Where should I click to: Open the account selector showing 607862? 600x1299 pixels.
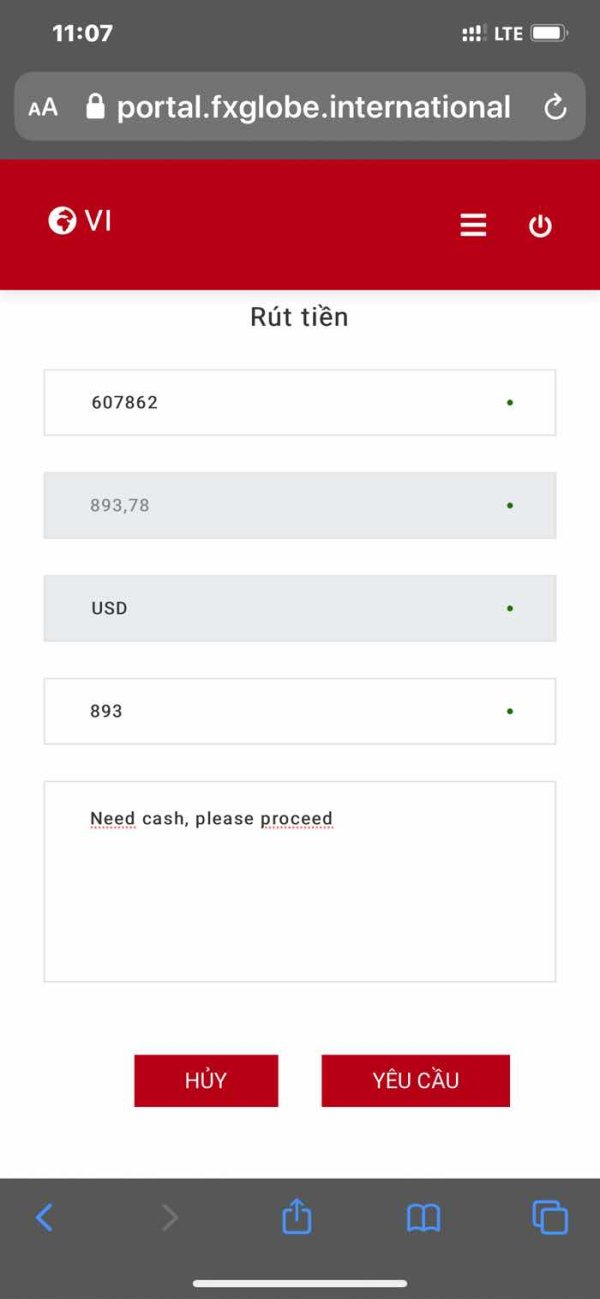point(300,402)
